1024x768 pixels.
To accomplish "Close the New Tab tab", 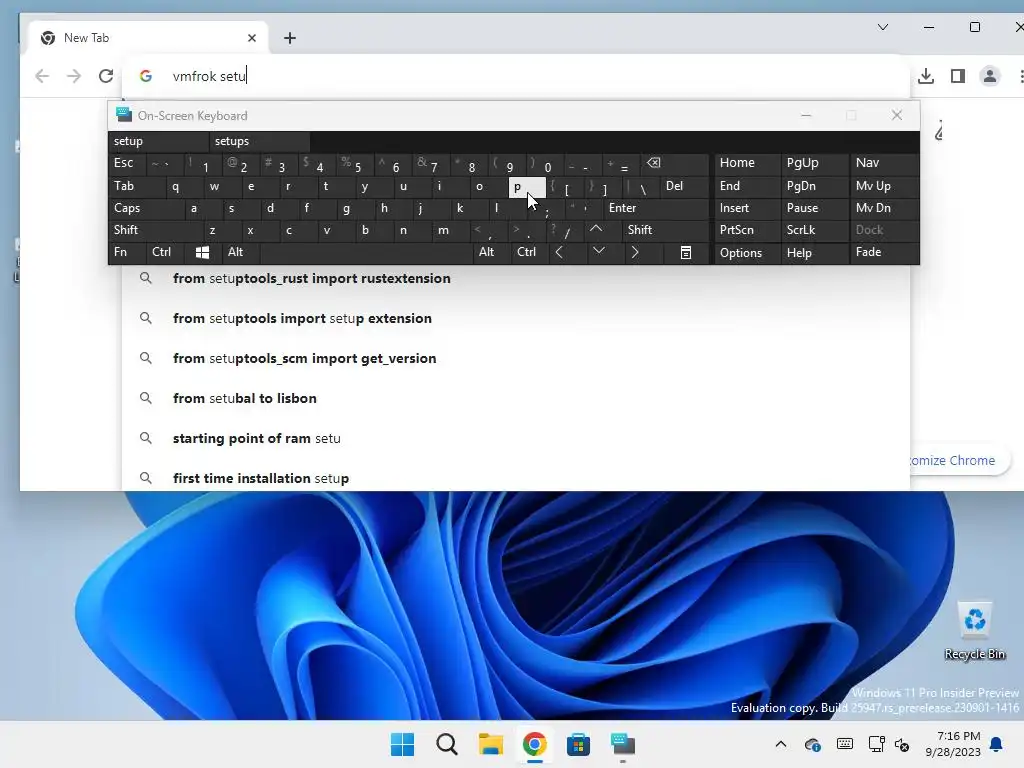I will pos(251,38).
